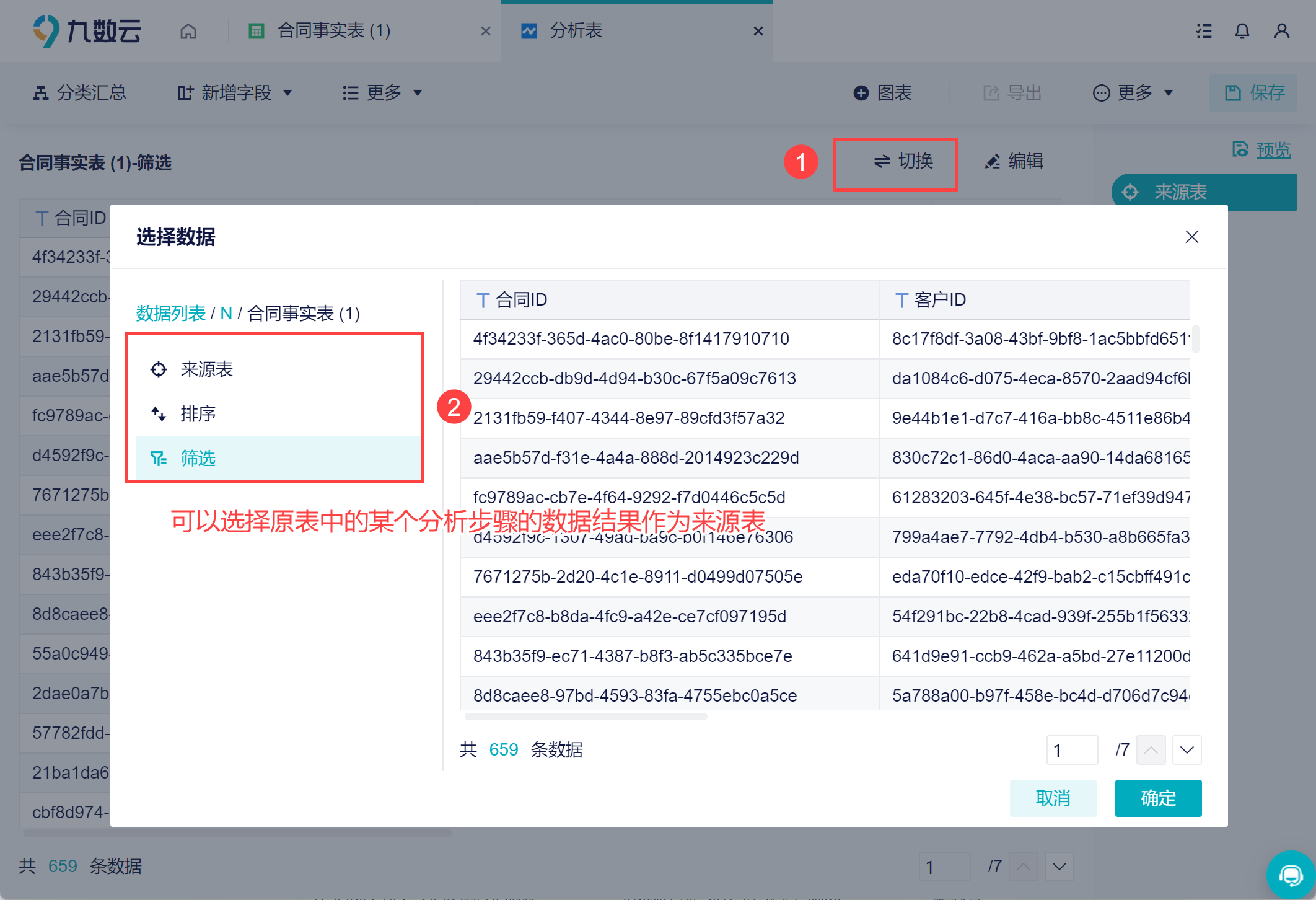
Task: Open the customer service chat bubble
Action: [1291, 875]
